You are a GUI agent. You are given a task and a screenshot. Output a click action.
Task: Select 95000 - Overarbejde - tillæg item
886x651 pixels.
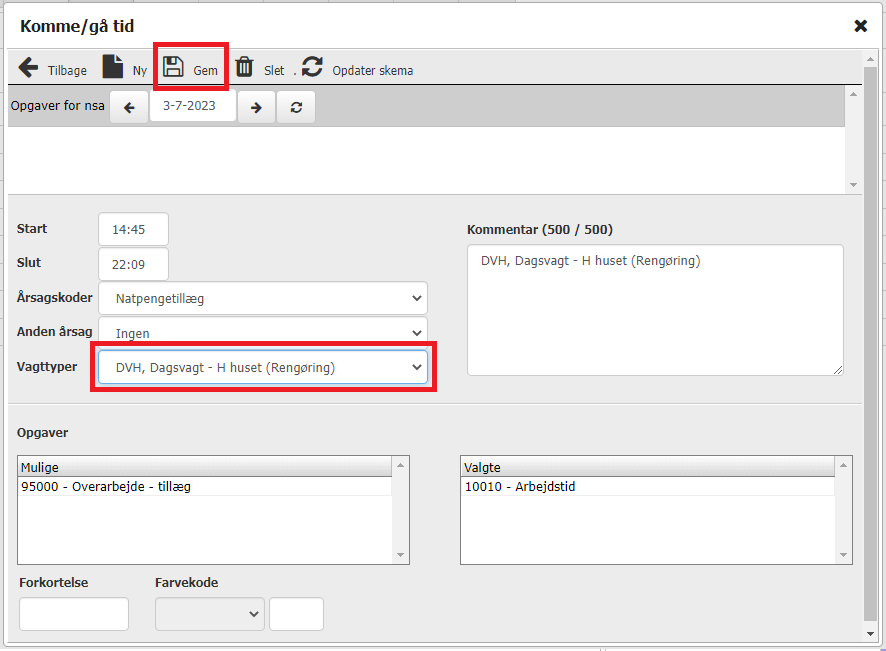coord(105,487)
